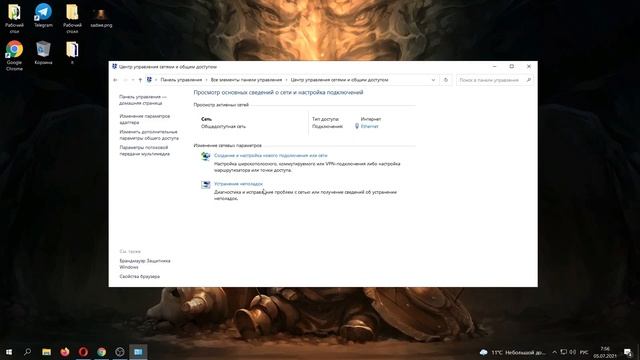Image resolution: width=640 pixels, height=360 pixels.
Task: Open Изменение параметров адаптера link
Action: pos(145,119)
